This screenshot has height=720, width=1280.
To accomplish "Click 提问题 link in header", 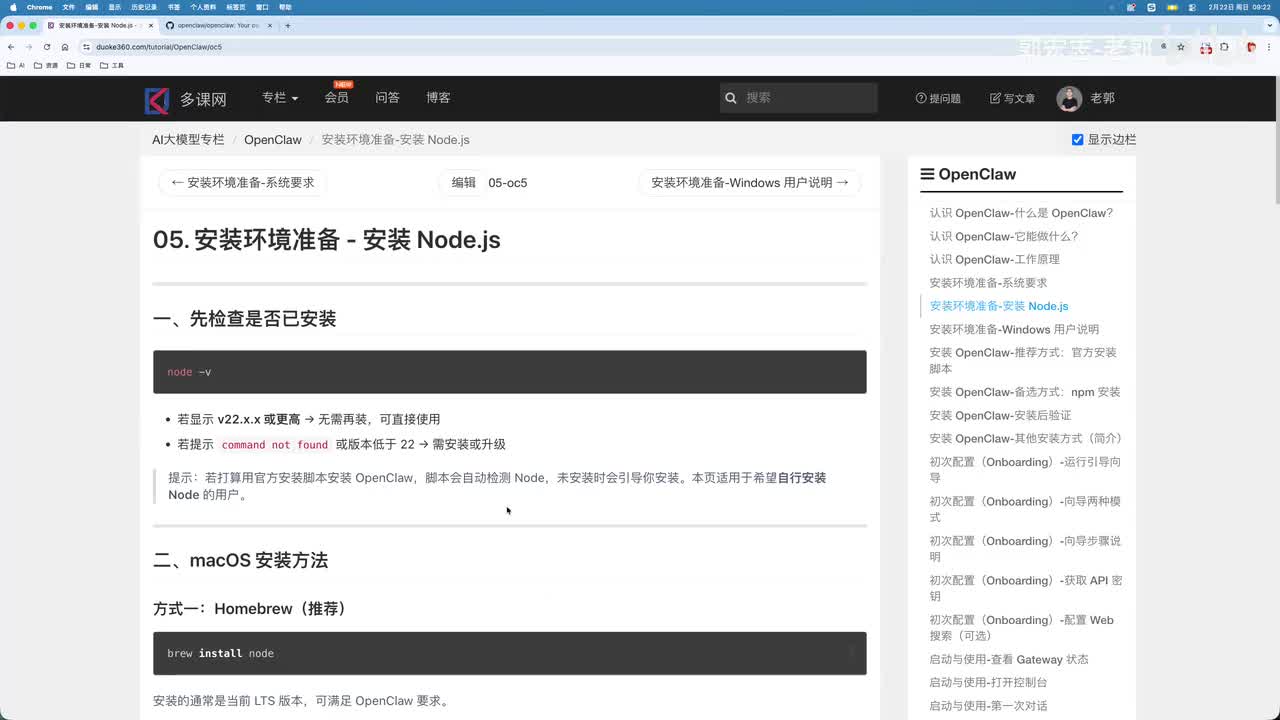I will [938, 98].
